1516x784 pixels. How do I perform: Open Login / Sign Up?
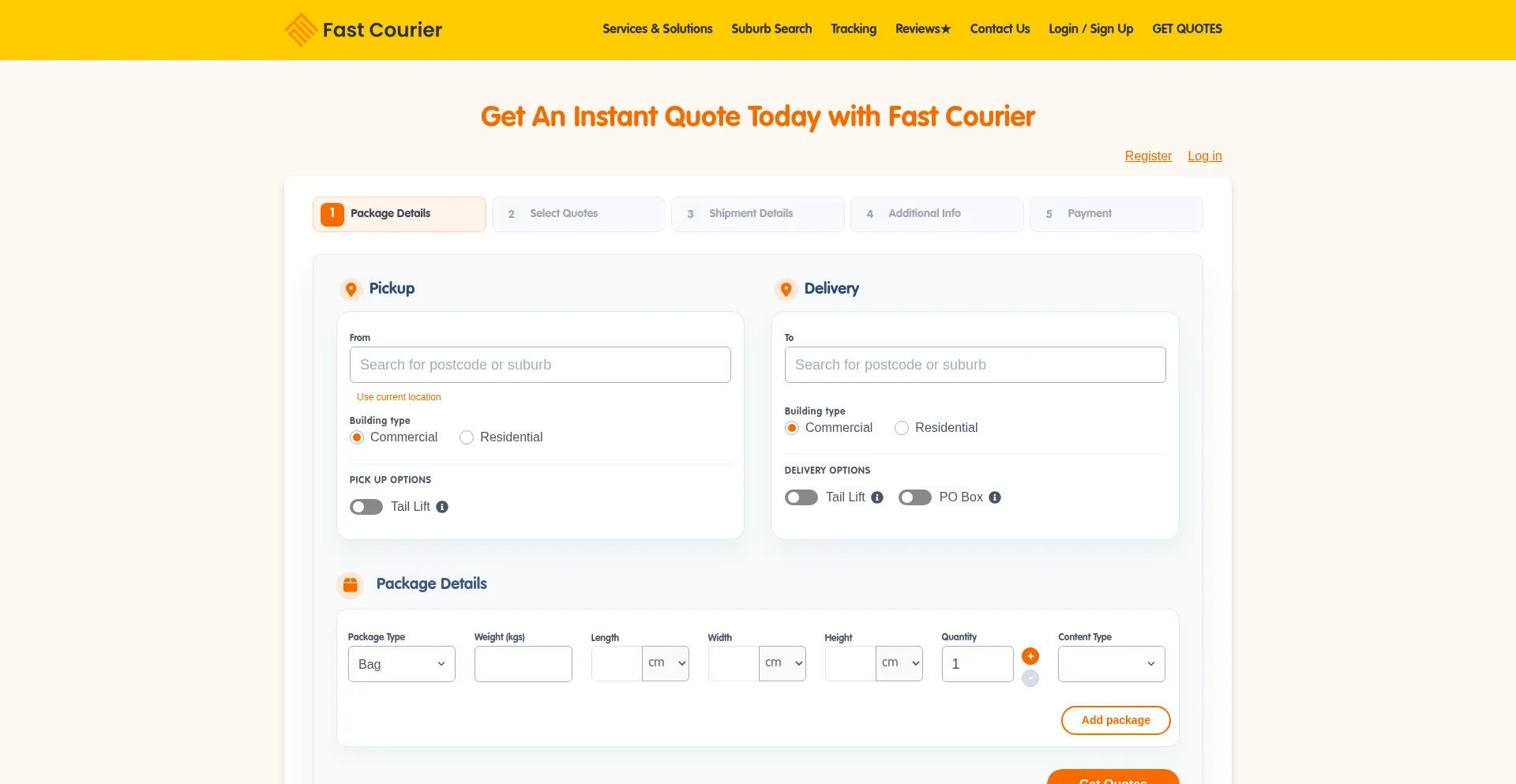pos(1091,29)
